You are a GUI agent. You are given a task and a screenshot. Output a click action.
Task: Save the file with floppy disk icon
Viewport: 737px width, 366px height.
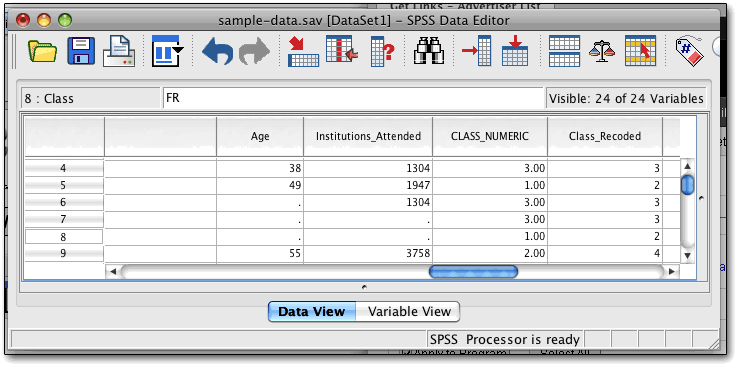[81, 51]
